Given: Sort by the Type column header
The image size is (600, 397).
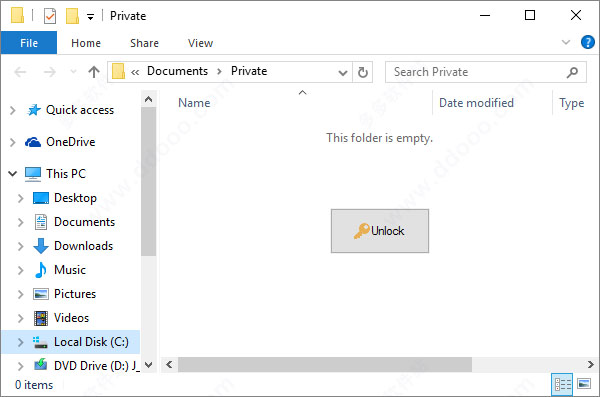Looking at the screenshot, I should 571,103.
